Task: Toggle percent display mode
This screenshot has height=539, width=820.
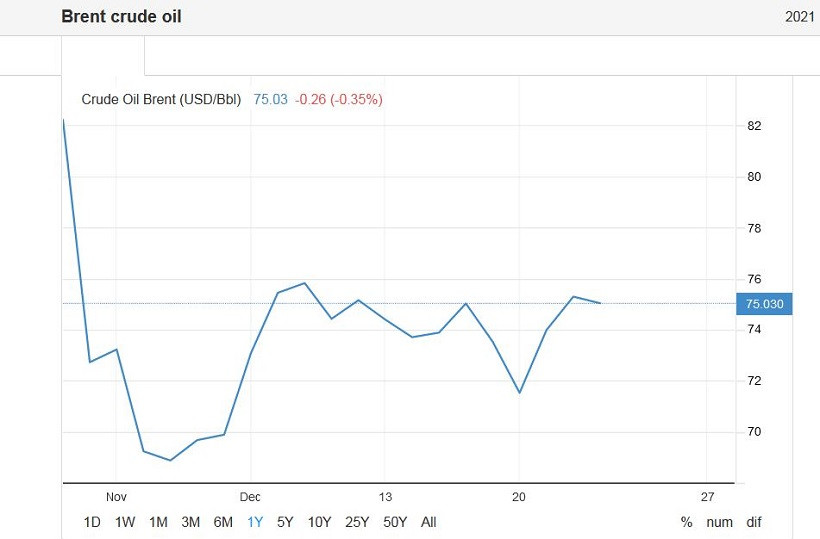Action: 687,522
